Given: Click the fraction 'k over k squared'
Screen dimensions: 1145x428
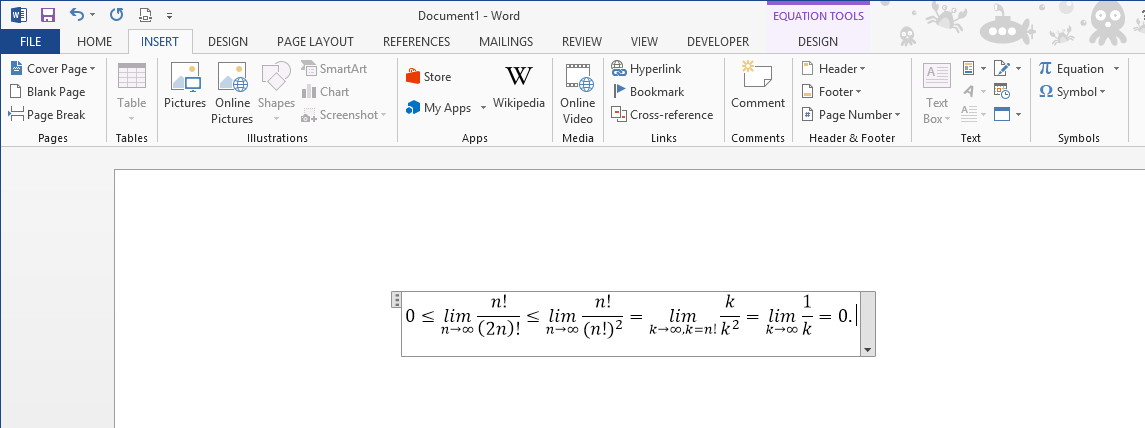Looking at the screenshot, I should point(729,316).
